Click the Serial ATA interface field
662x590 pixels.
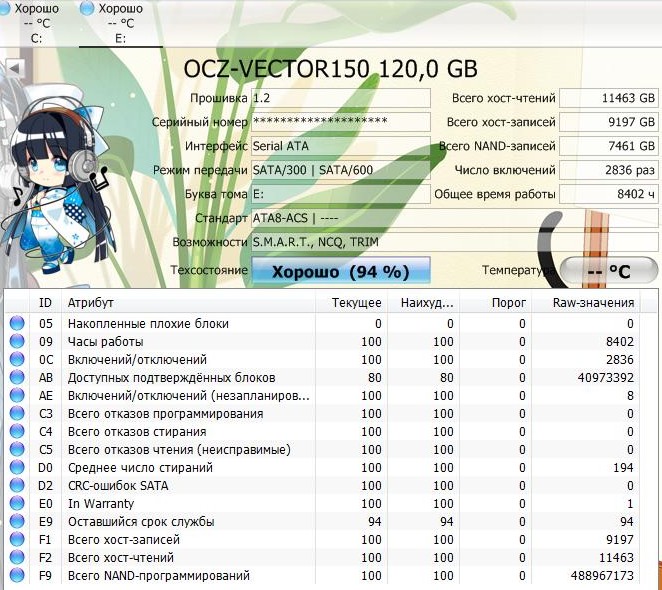click(341, 146)
